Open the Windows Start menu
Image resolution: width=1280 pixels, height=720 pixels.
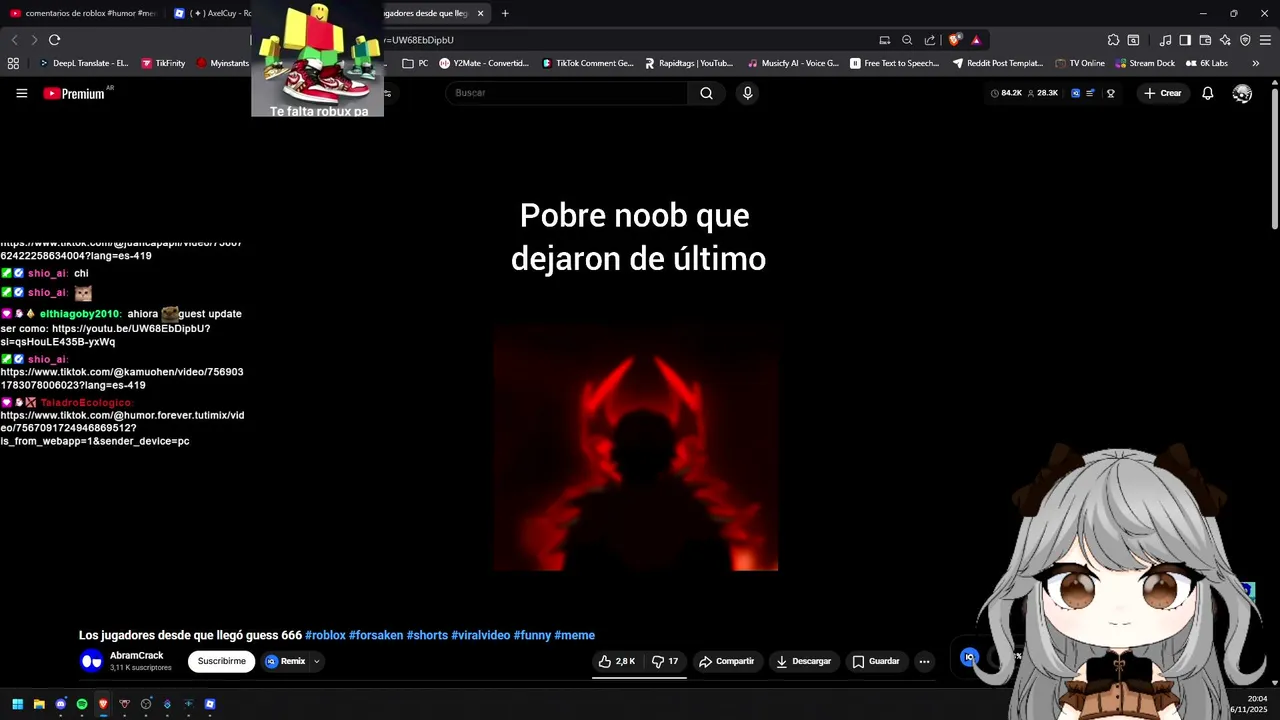point(17,704)
